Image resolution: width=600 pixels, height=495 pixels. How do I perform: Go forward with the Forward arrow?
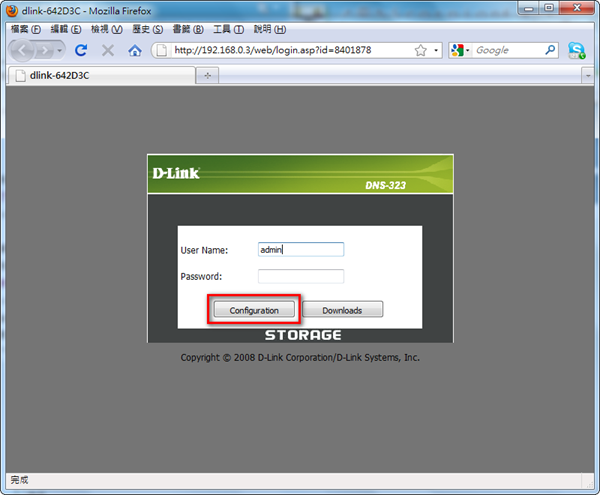tap(45, 50)
